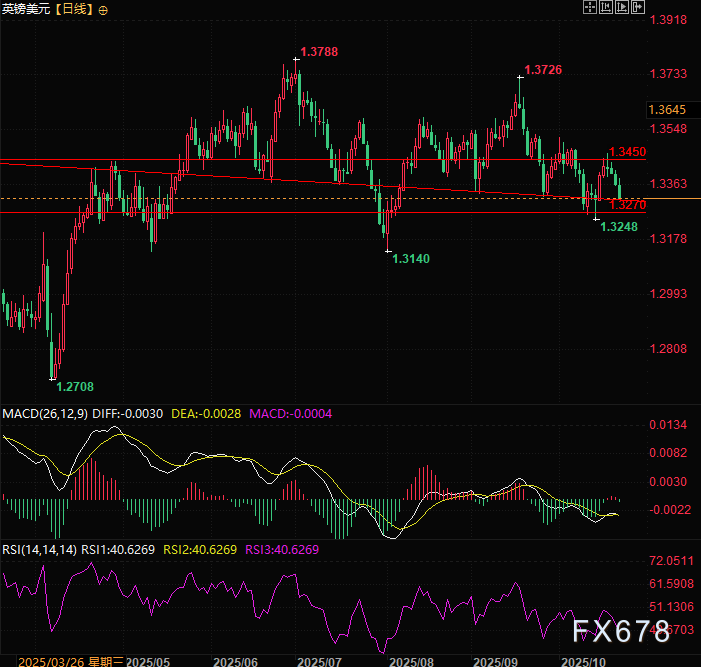This screenshot has height=667, width=701.
Task: Click the 1.3645 current price tag on axis
Action: [x=667, y=109]
